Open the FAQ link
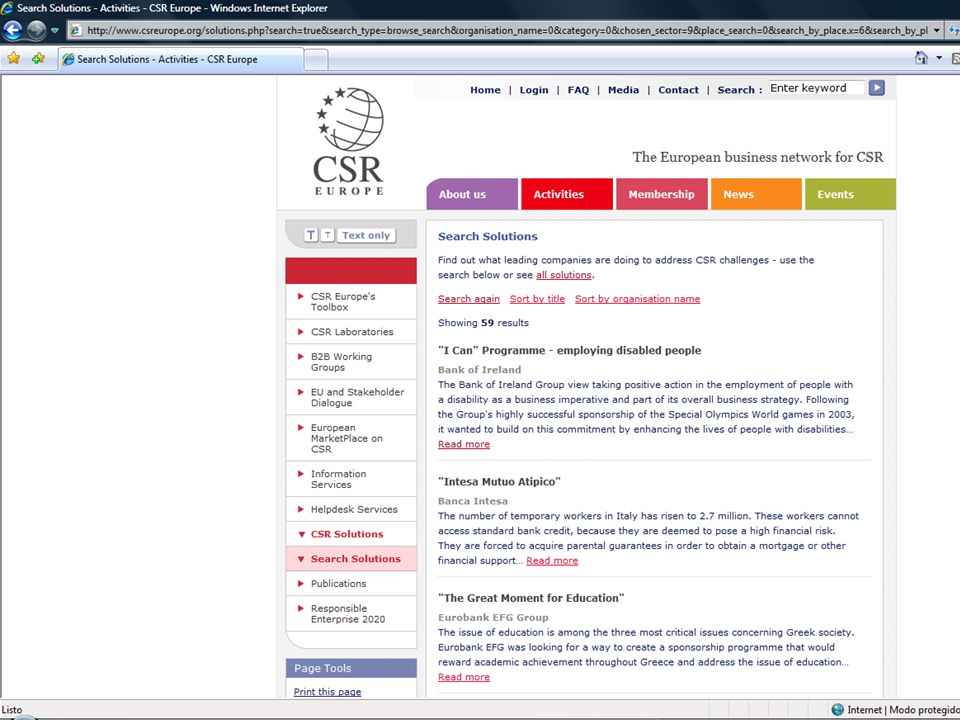This screenshot has height=720, width=960. [578, 90]
